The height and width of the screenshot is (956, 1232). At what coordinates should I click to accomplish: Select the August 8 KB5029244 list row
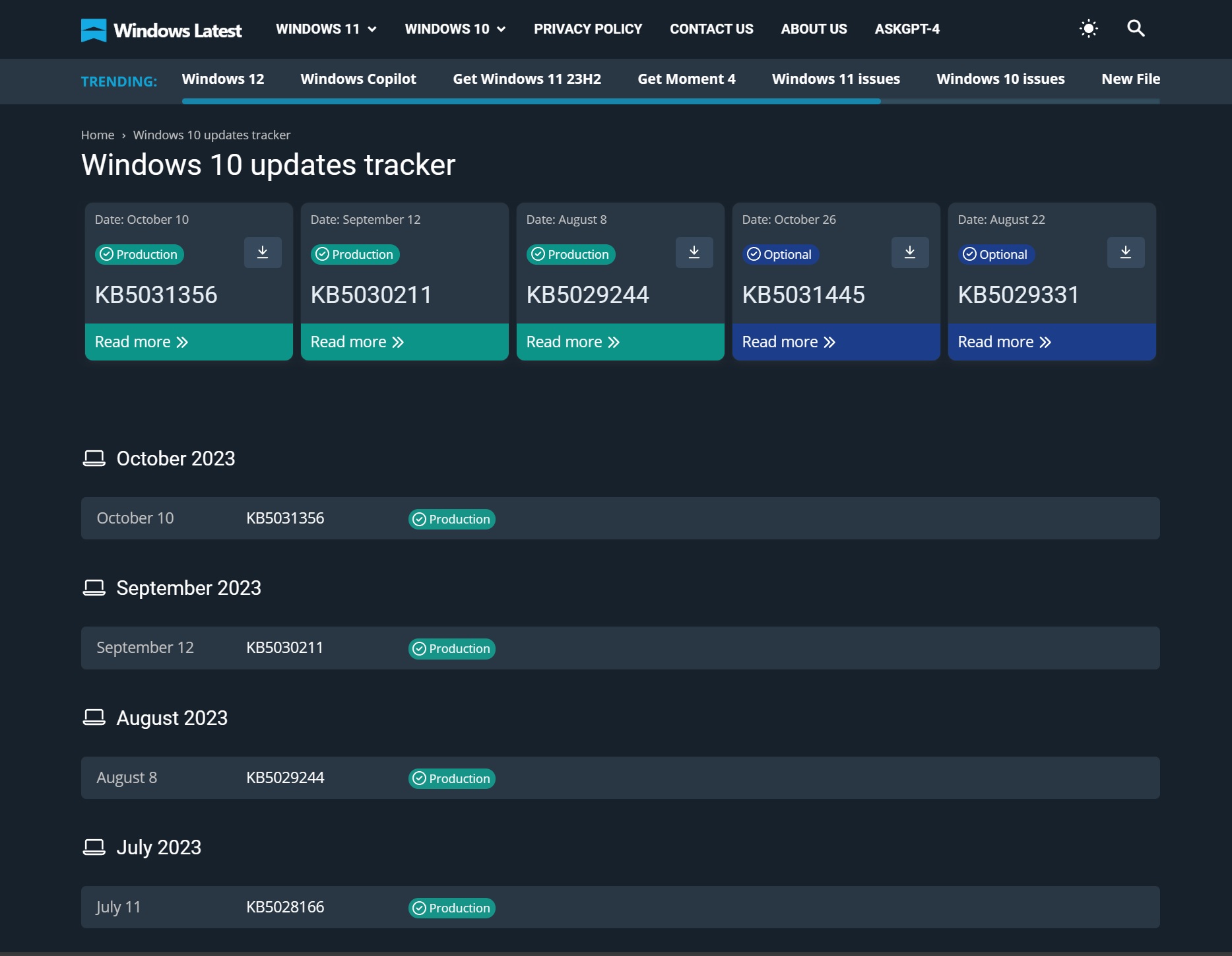(x=620, y=778)
